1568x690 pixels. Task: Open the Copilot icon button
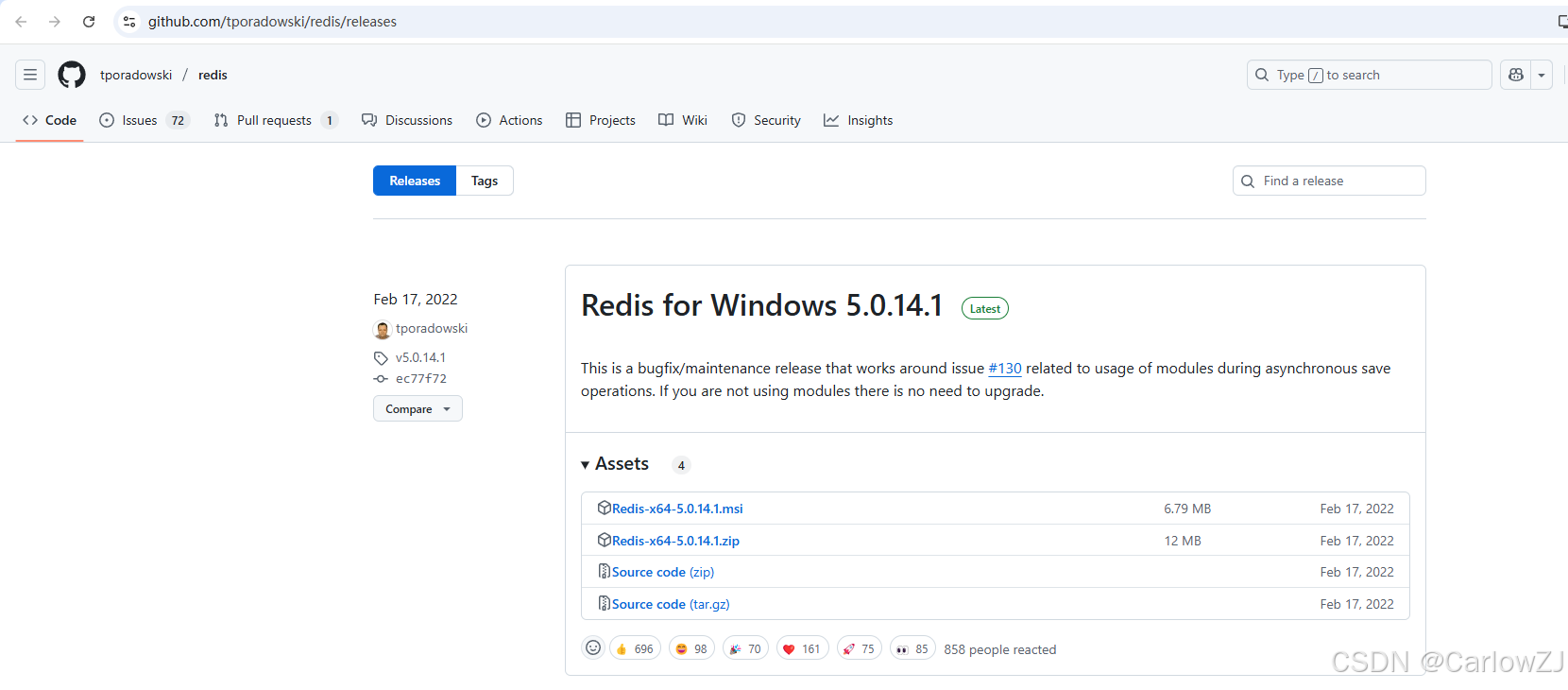(x=1516, y=75)
